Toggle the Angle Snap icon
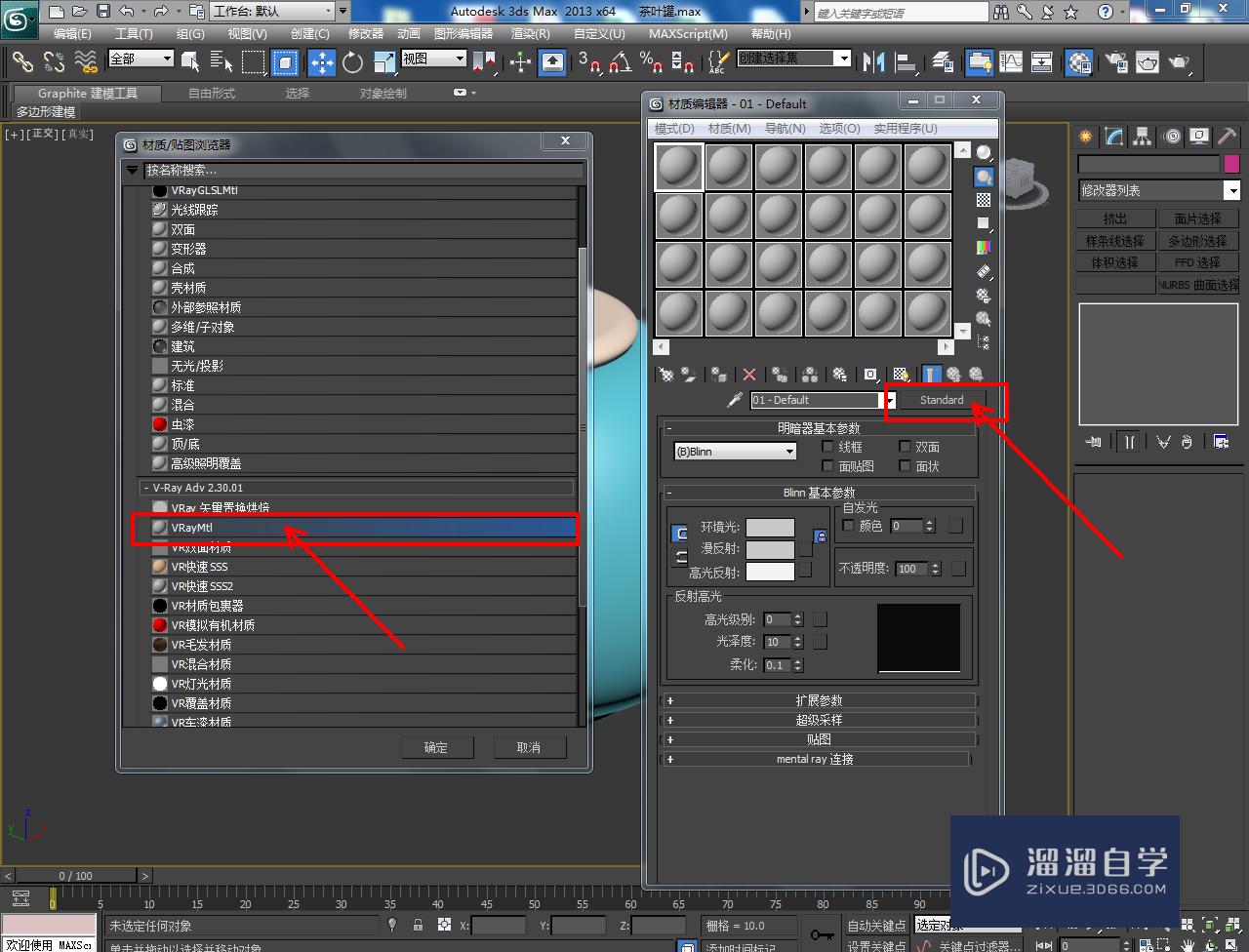Viewport: 1249px width, 952px height. pyautogui.click(x=619, y=61)
